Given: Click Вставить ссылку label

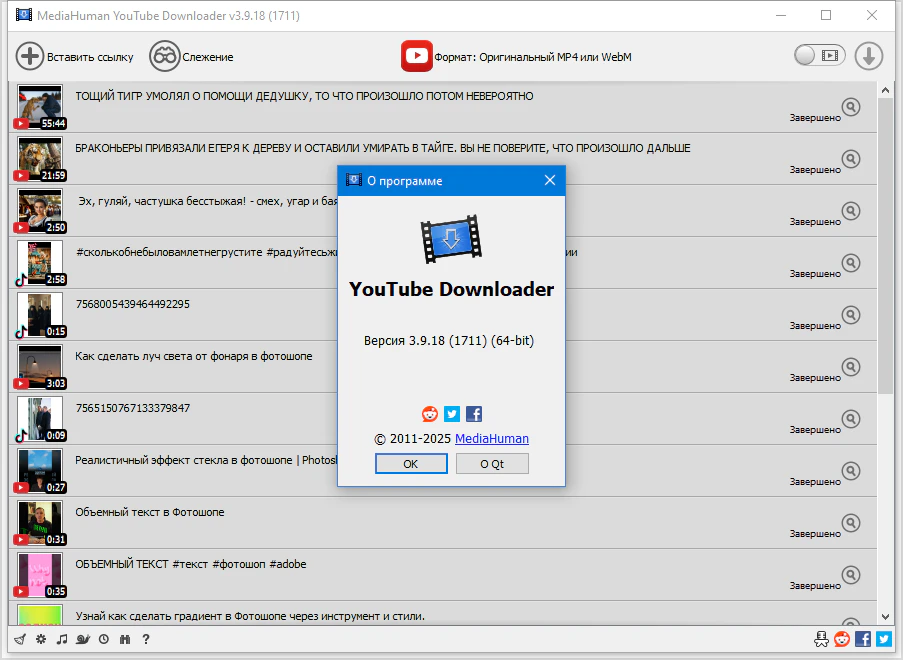Looking at the screenshot, I should [90, 57].
